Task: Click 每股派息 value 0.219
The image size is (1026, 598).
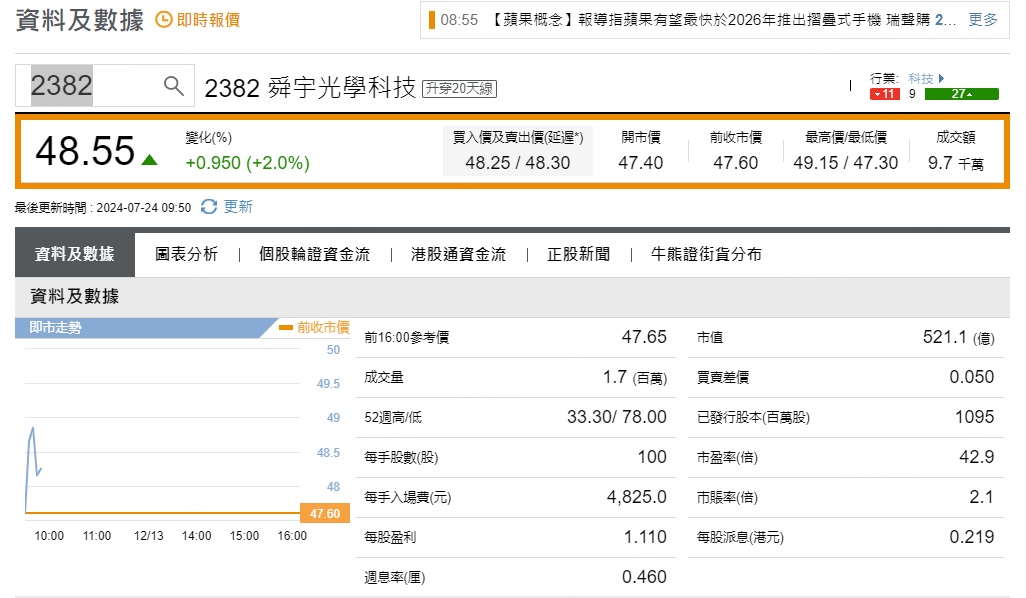Action: coord(972,537)
